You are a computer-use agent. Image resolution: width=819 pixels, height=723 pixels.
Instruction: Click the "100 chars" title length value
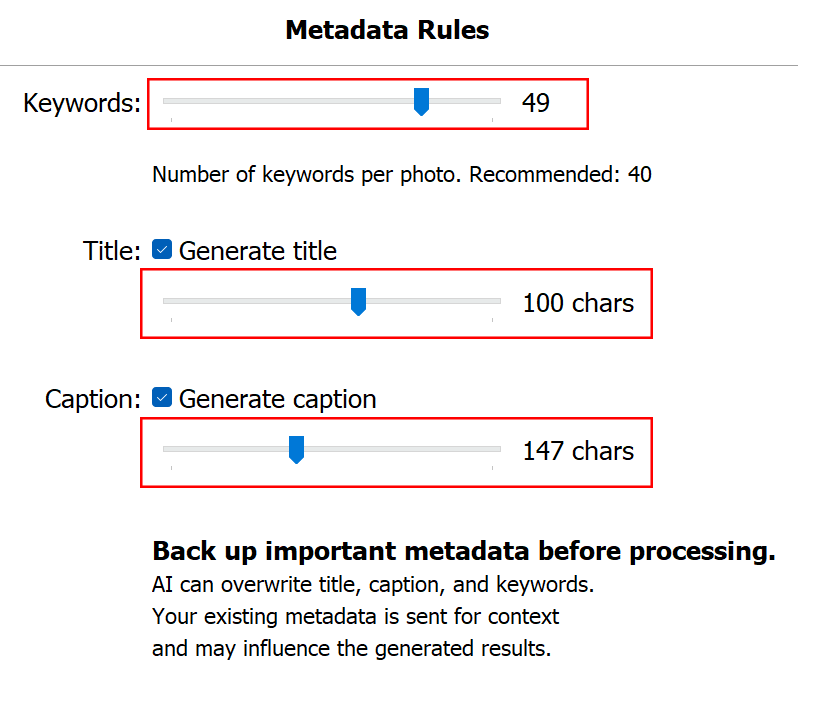578,302
